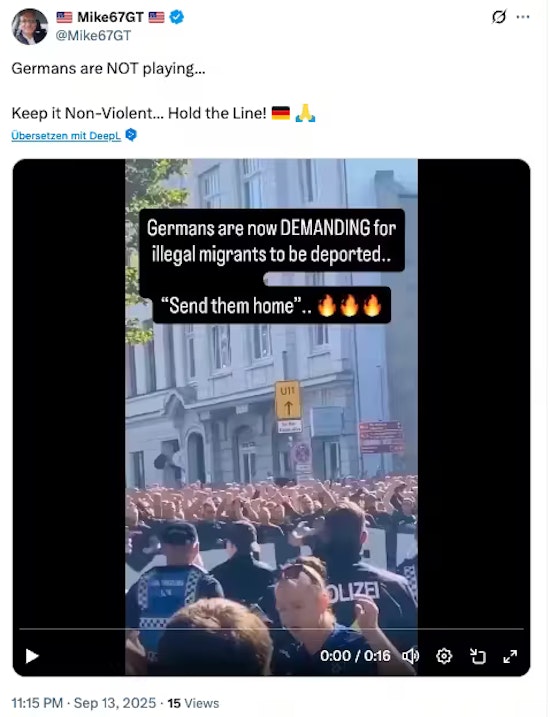This screenshot has height=717, width=550.
Task: Play the video
Action: pyautogui.click(x=32, y=656)
